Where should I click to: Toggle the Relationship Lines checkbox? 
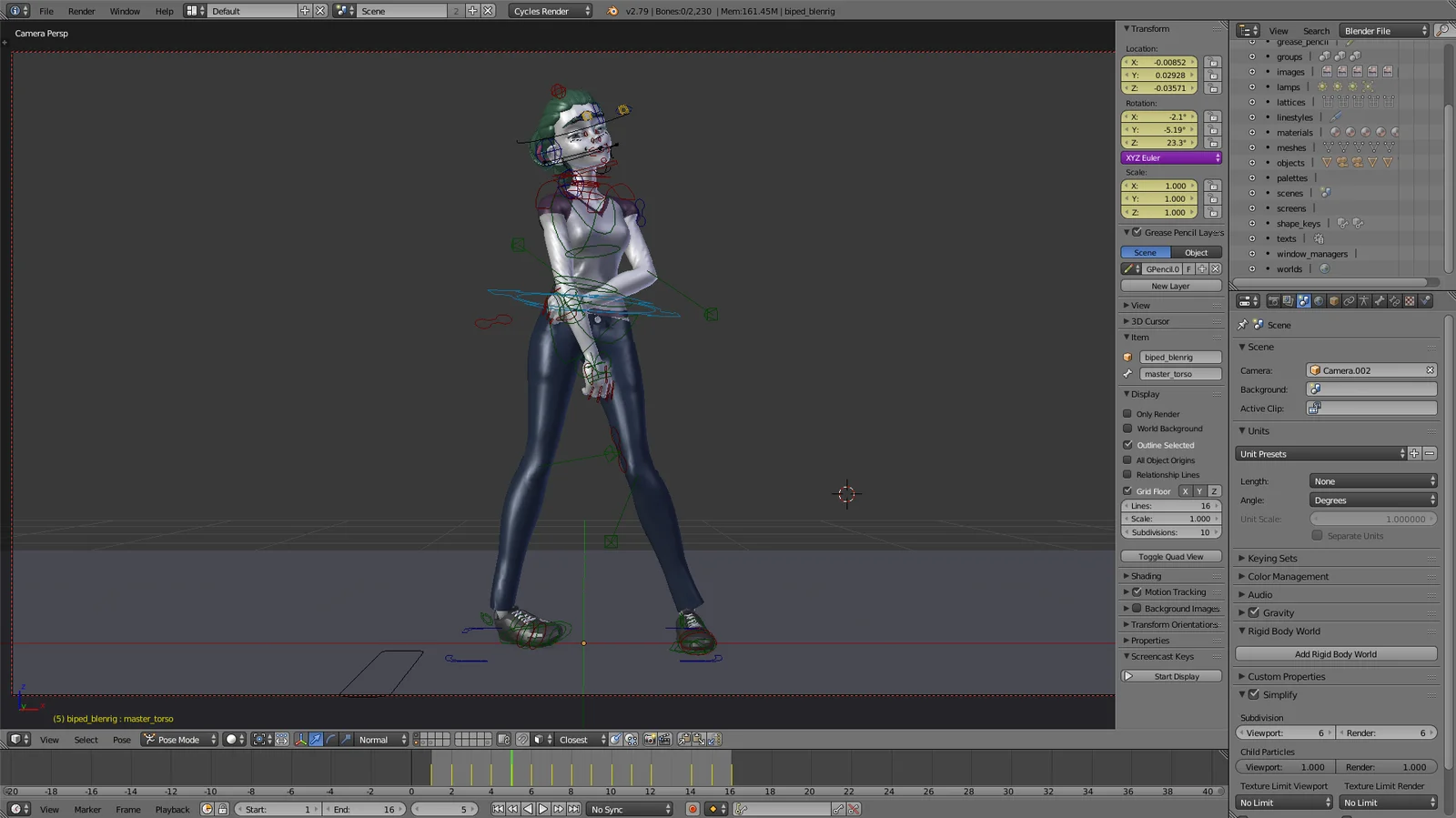[x=1127, y=475]
